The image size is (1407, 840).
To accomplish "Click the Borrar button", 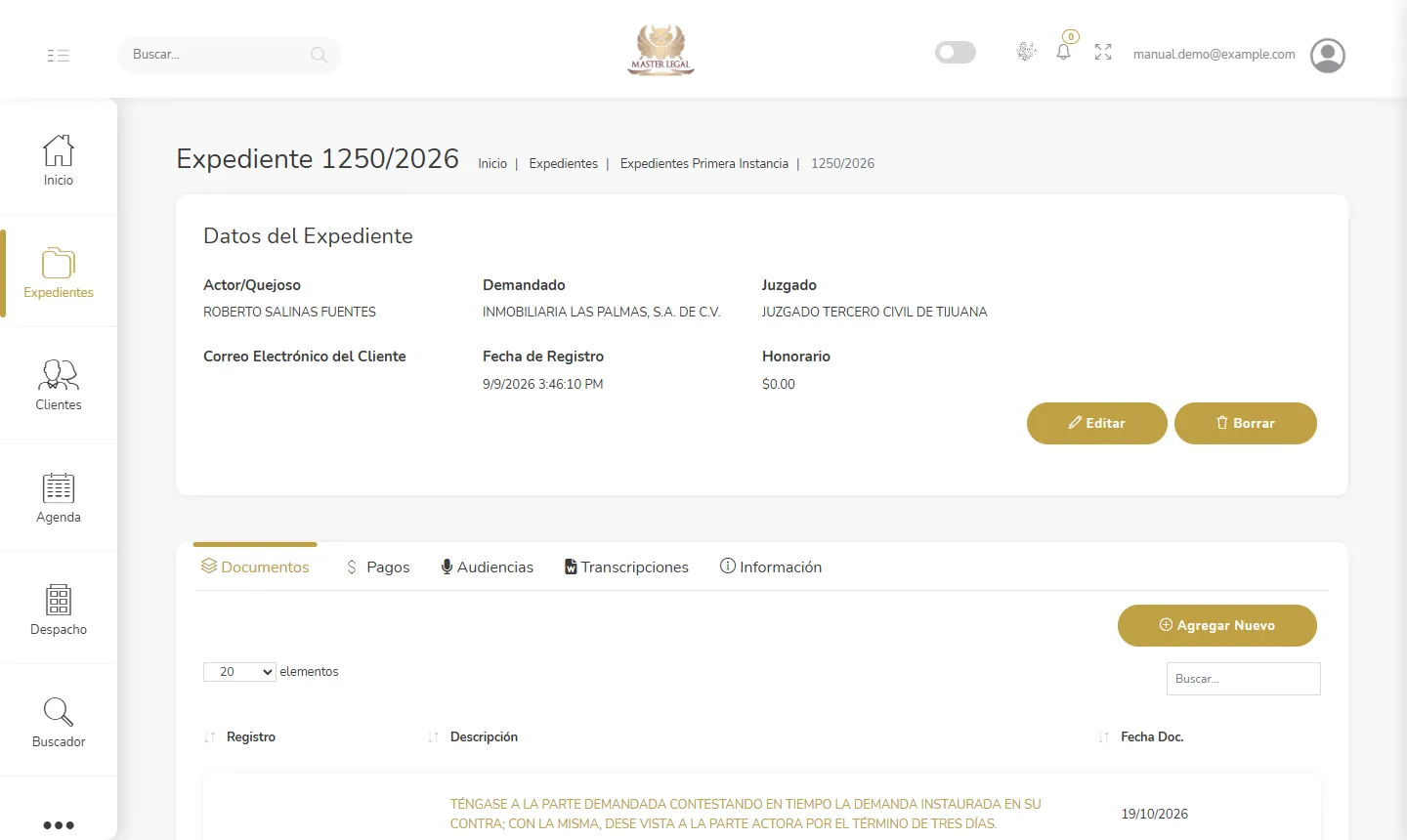I will [1246, 423].
